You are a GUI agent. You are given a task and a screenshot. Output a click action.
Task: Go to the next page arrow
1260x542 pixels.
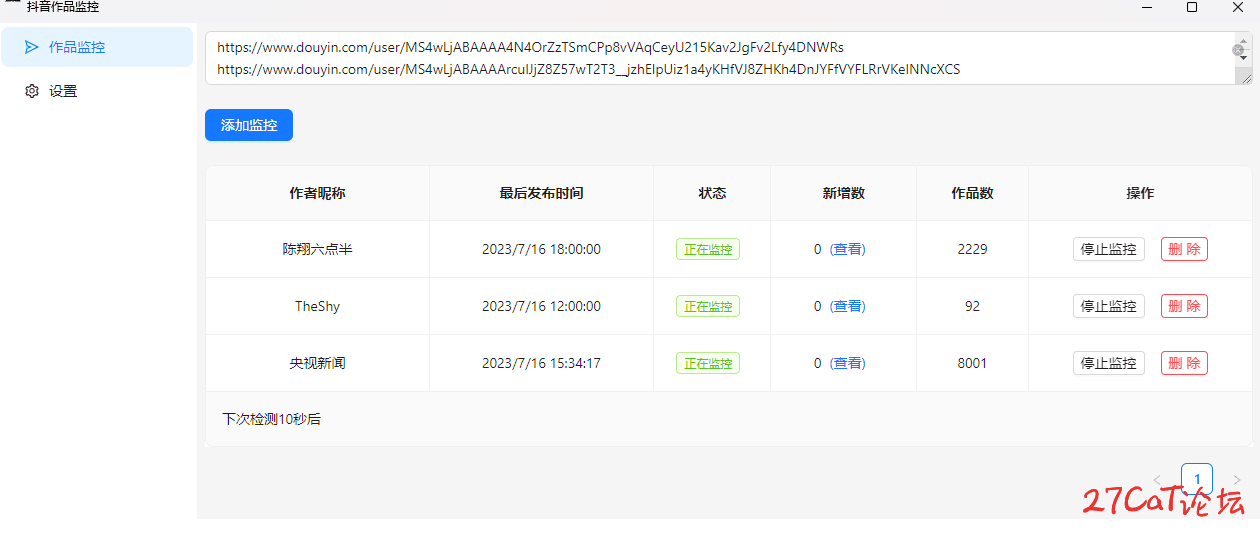click(1237, 480)
